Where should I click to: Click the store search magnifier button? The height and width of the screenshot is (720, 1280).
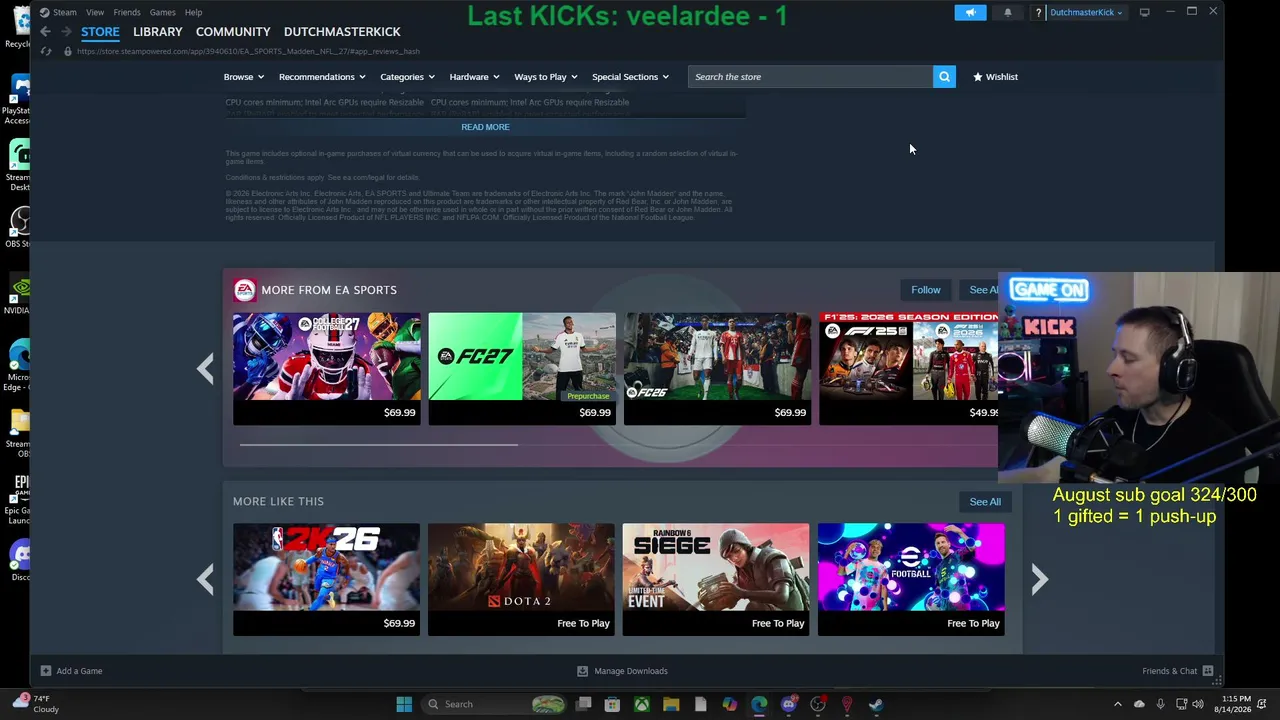(944, 77)
